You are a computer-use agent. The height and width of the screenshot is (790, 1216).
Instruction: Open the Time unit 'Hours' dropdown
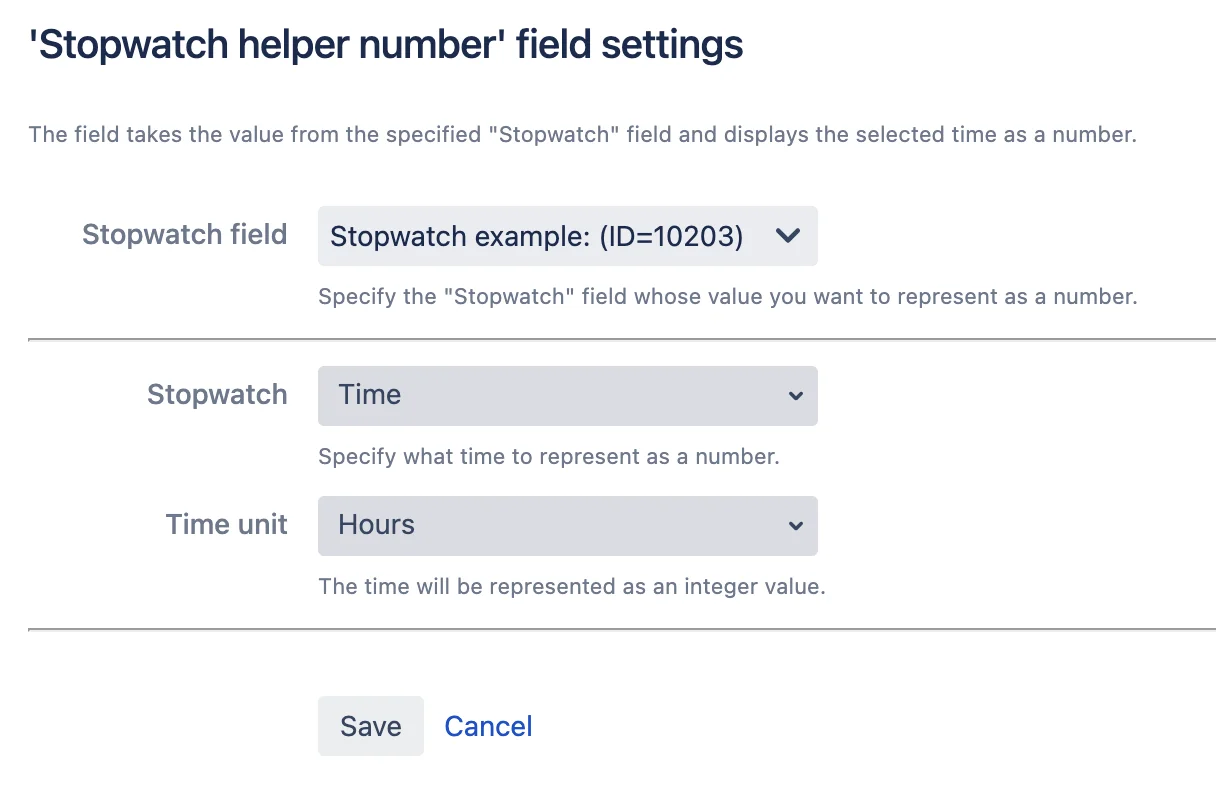[568, 526]
